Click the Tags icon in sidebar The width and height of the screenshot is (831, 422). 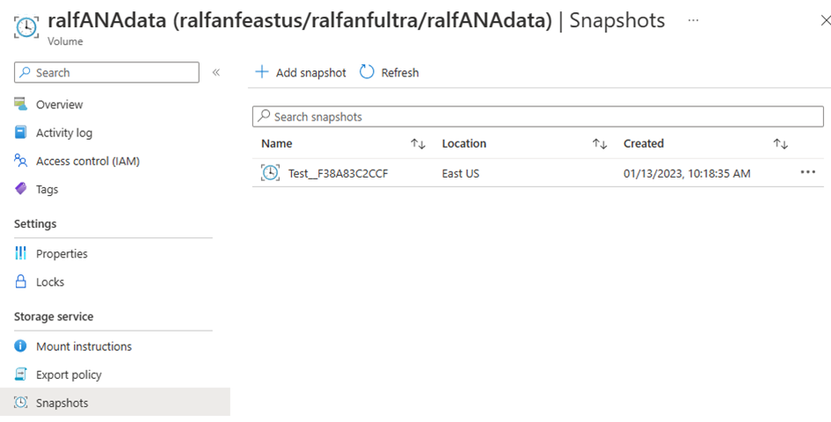20,189
